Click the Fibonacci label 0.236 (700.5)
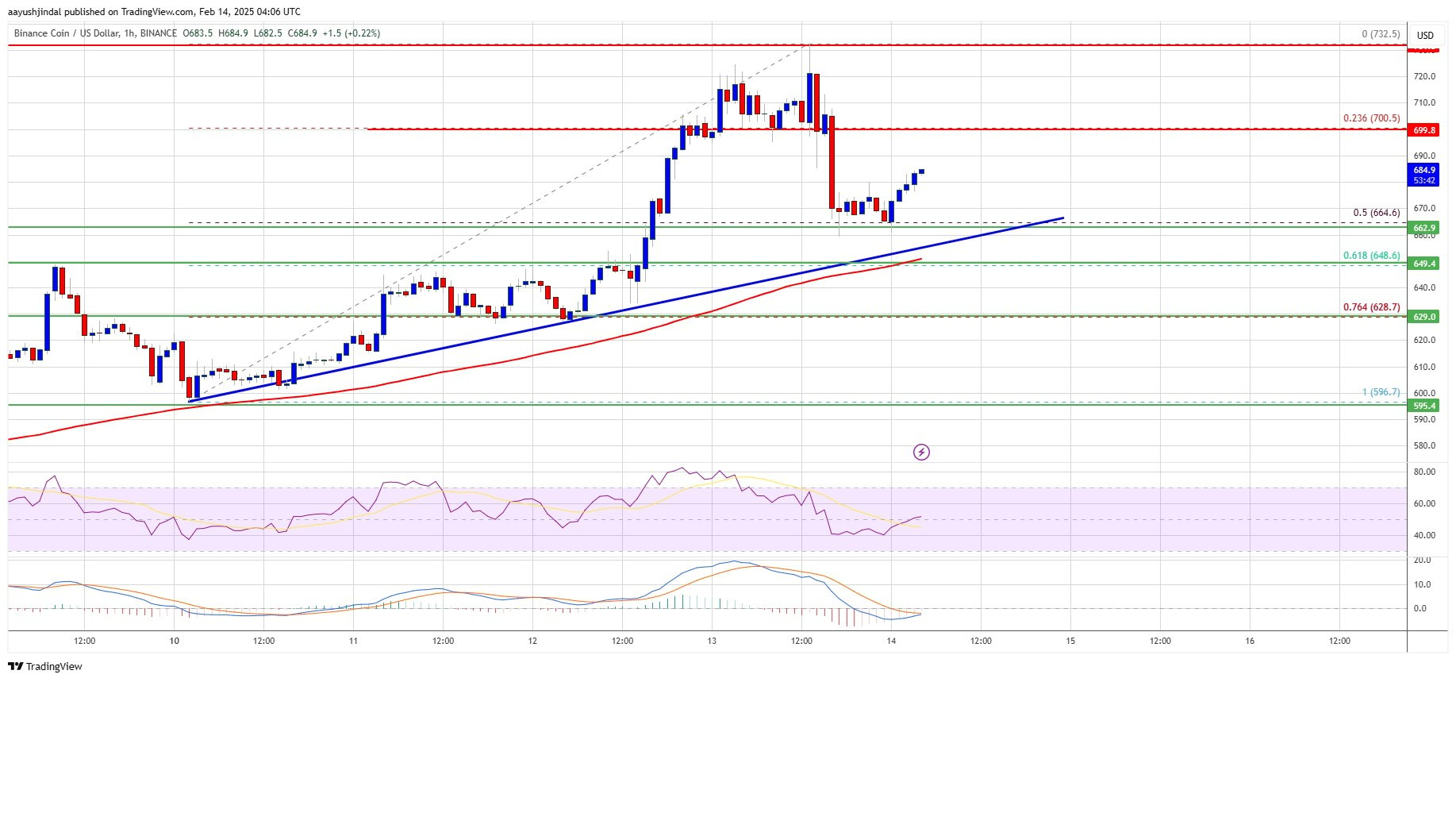The image size is (1456, 813). (x=1372, y=118)
